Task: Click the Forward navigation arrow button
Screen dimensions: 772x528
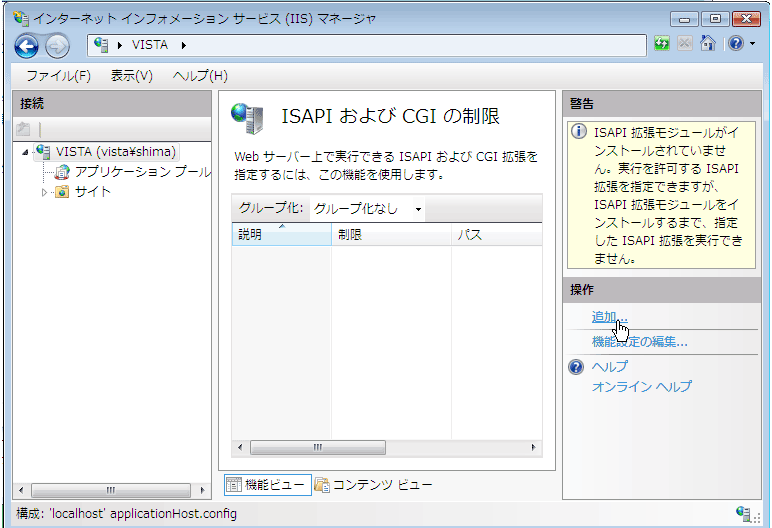Action: point(56,45)
